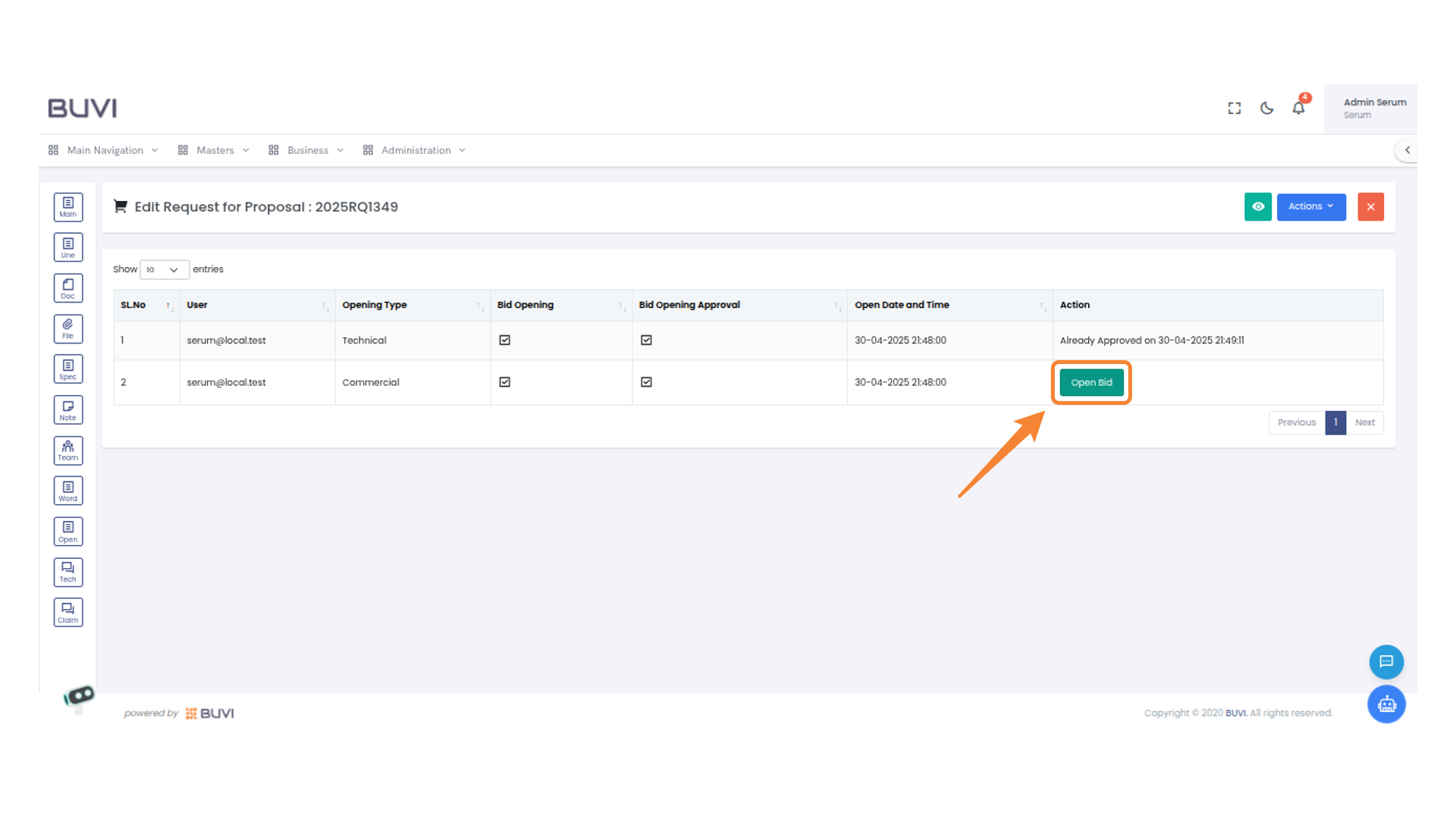
Task: Open the Show entries count dropdown
Action: coord(164,270)
